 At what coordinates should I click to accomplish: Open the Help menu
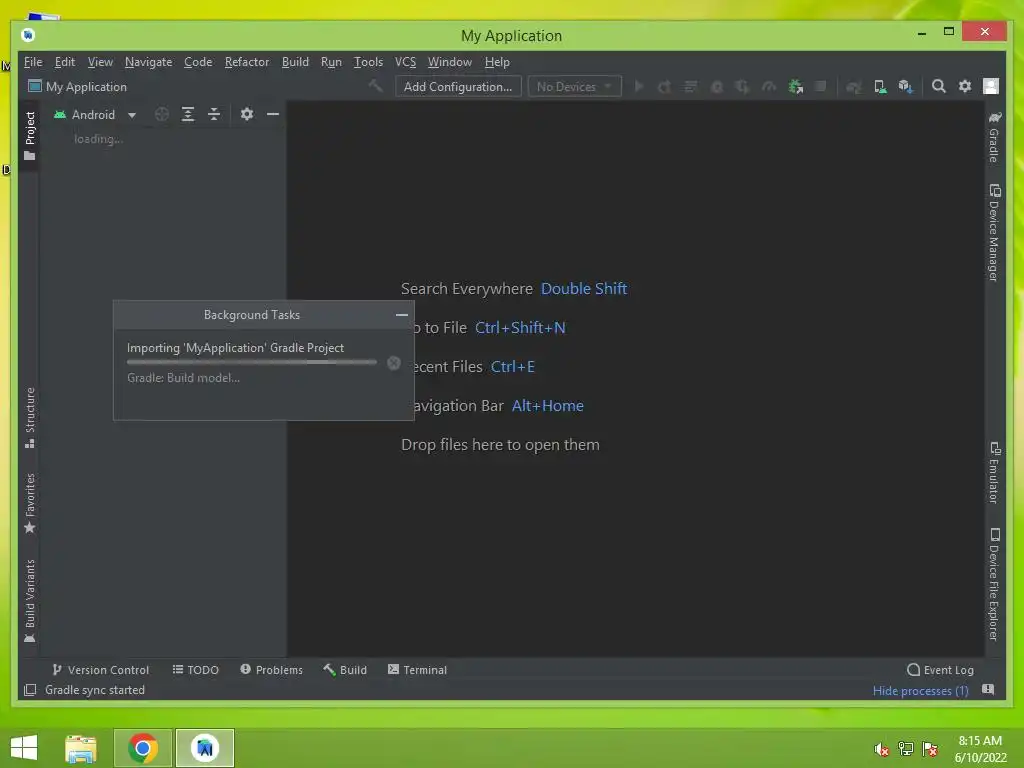coord(497,62)
